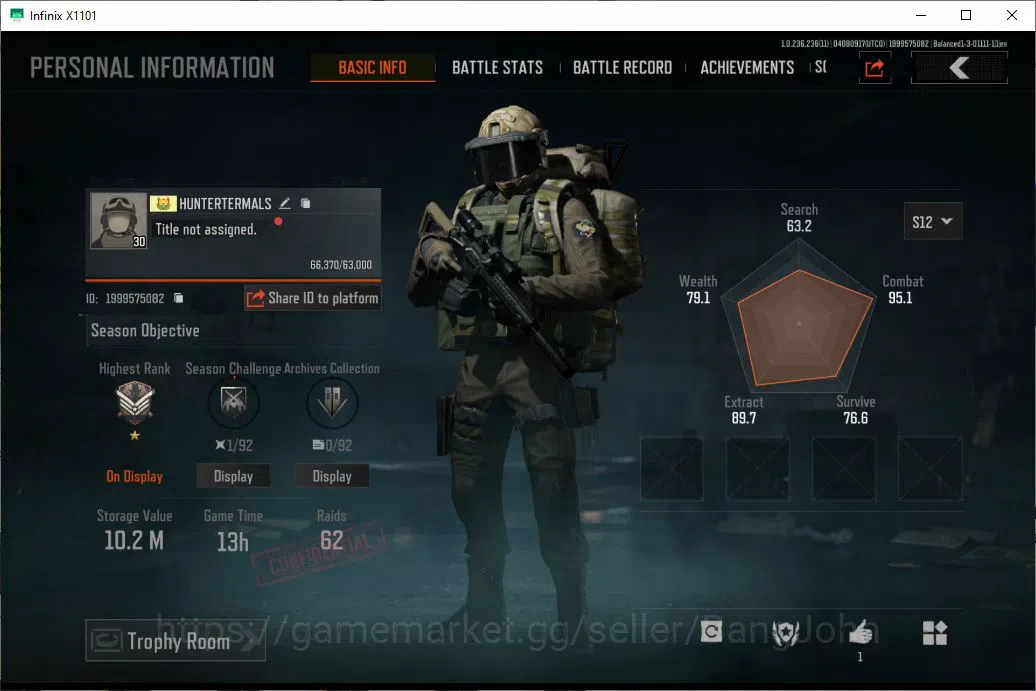Go back using the left arrow button
The height and width of the screenshot is (691, 1036).
959,67
